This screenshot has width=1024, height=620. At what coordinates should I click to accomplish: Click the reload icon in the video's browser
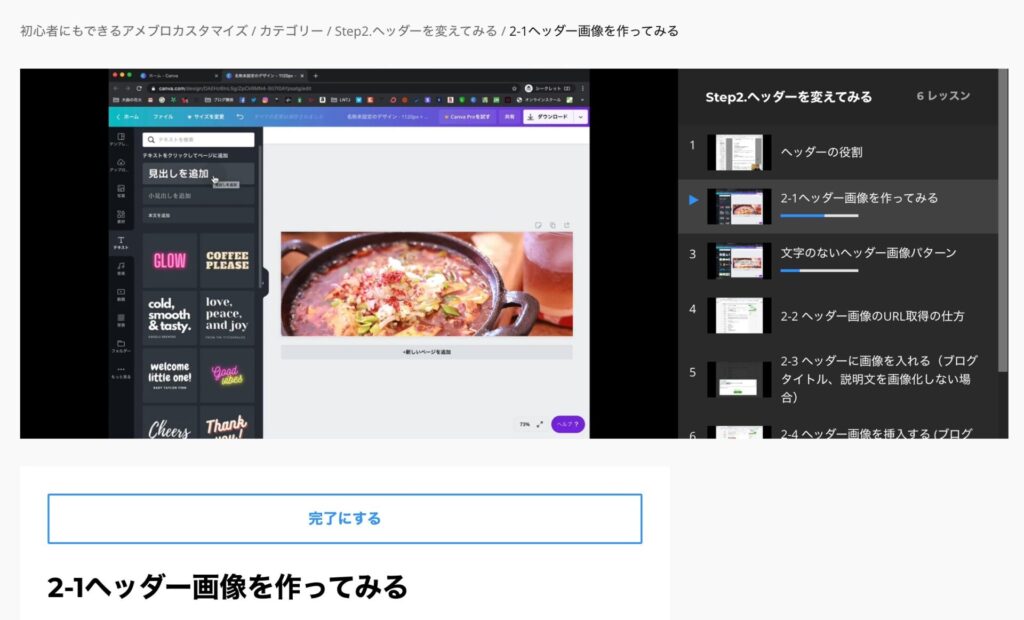click(139, 88)
